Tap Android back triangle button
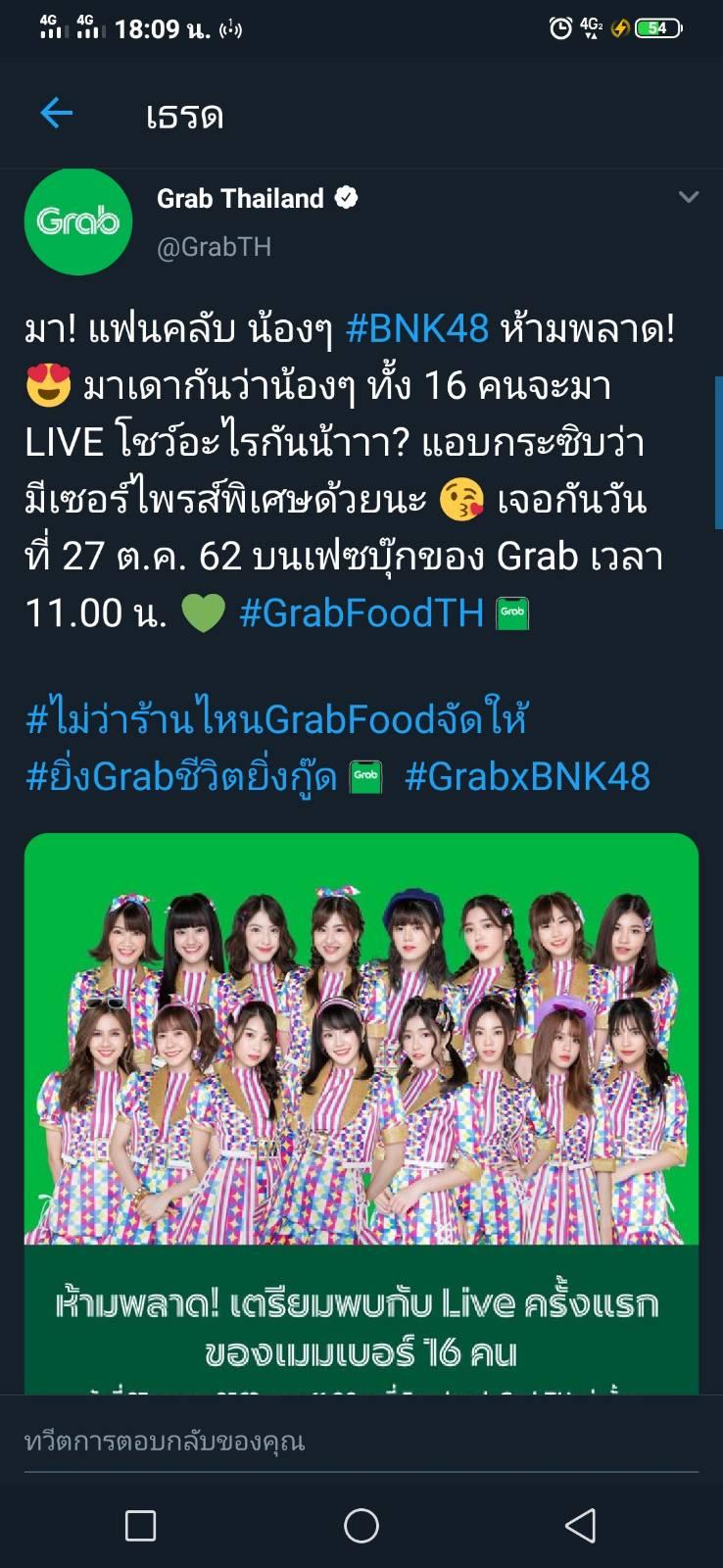723x1568 pixels. pos(581,1525)
